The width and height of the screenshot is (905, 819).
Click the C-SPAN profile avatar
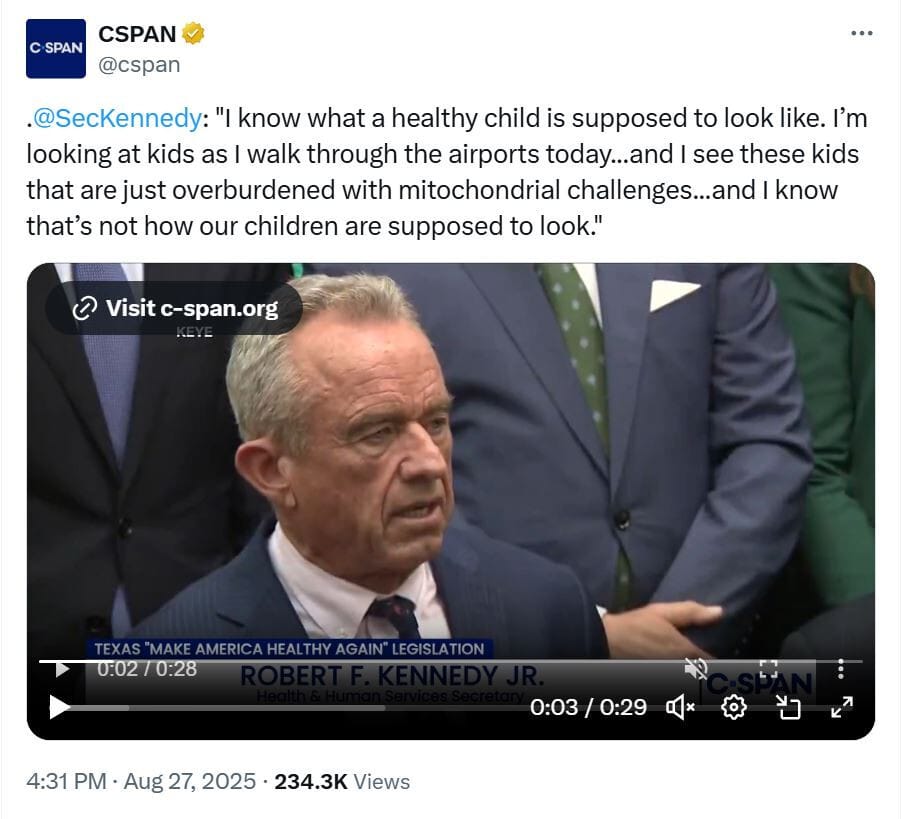click(56, 48)
